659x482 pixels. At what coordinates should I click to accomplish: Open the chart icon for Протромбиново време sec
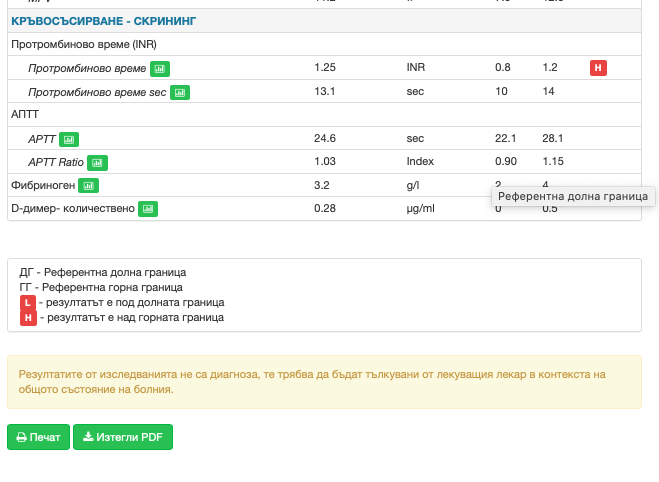tap(179, 92)
